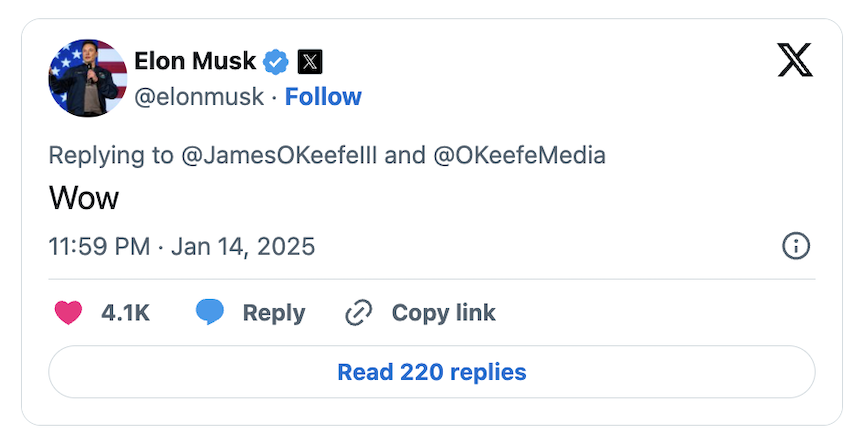Click the blue reply speech bubble icon
Viewport: 864px width, 444px height.
[209, 313]
